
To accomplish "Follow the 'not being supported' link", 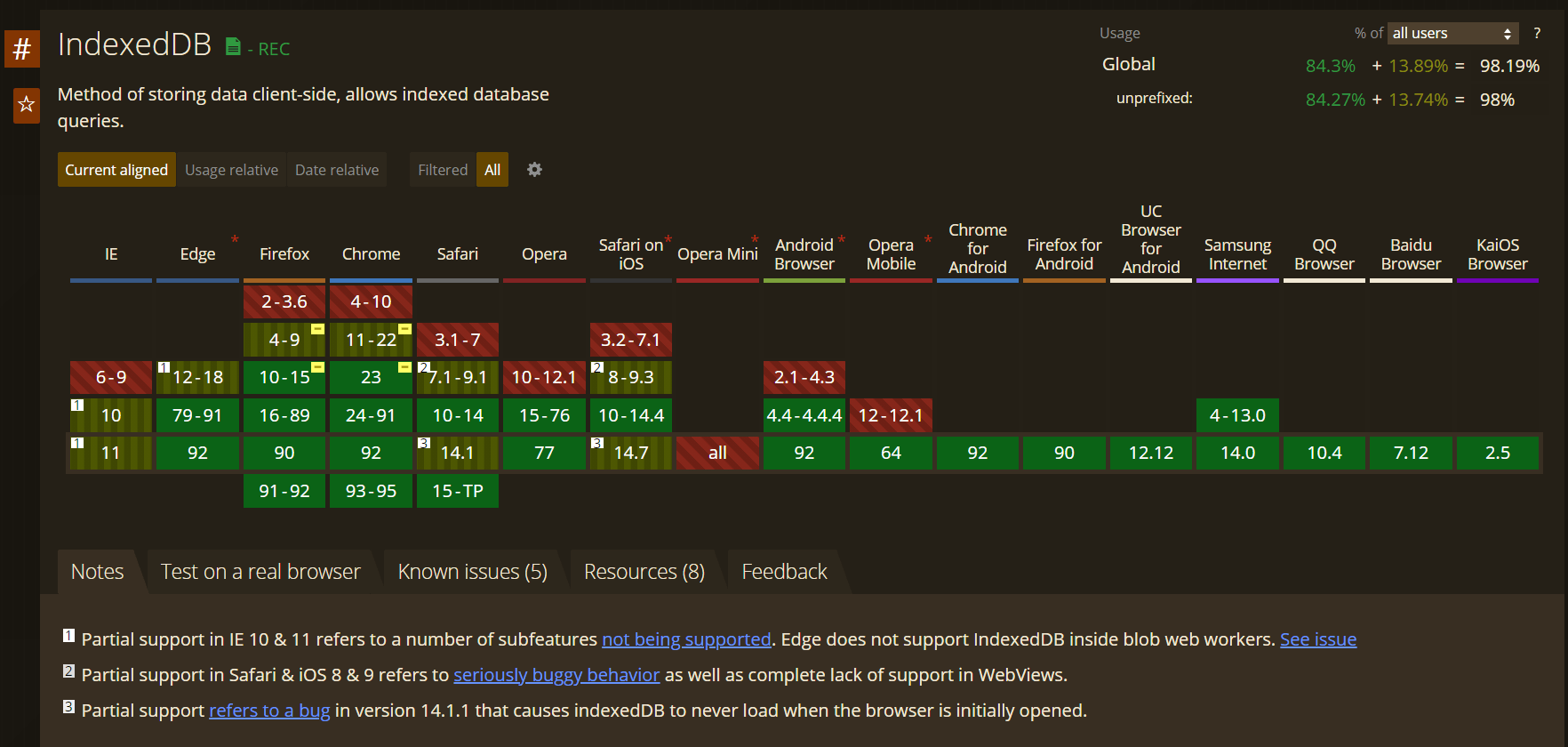I will tap(686, 639).
